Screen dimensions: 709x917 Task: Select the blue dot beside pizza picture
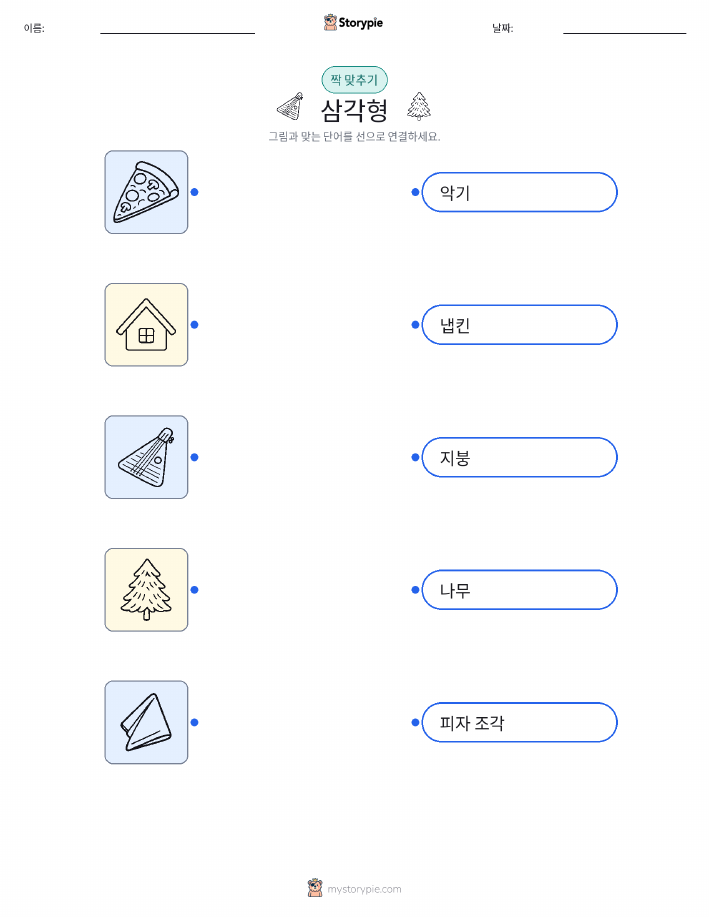(195, 192)
